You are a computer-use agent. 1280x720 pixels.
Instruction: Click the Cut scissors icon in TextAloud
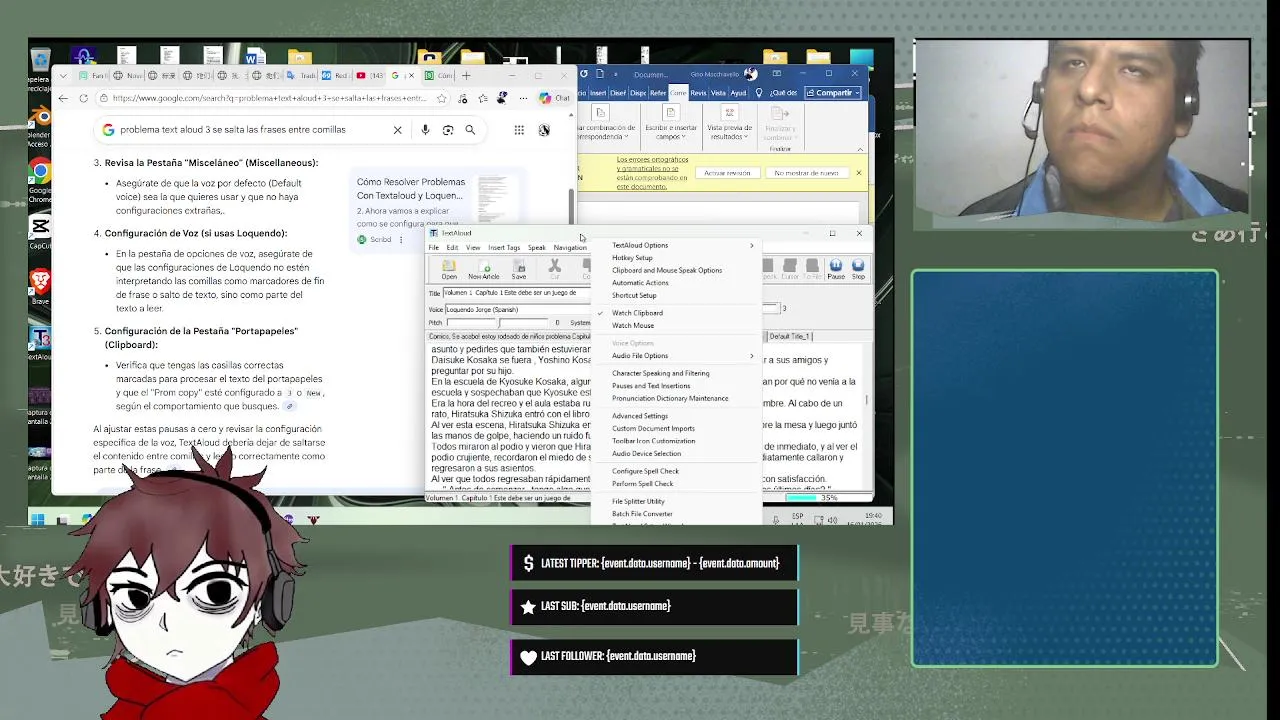coord(554,269)
